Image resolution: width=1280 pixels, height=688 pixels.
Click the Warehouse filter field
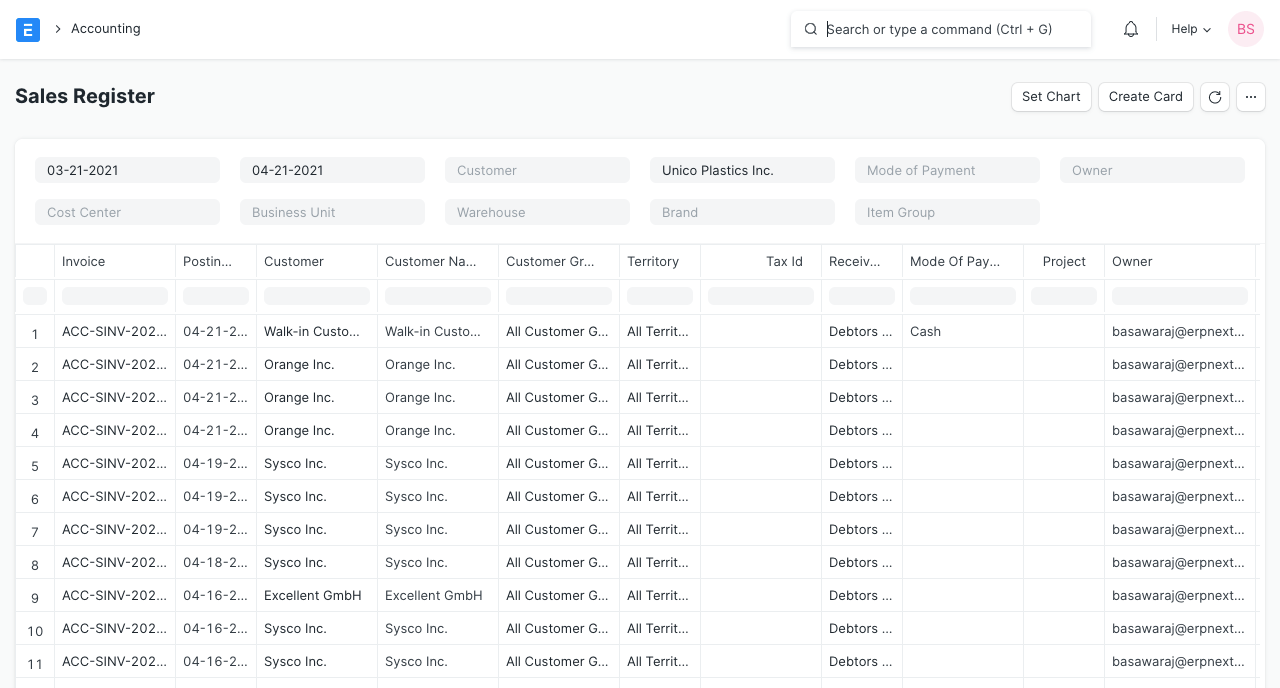(x=537, y=212)
